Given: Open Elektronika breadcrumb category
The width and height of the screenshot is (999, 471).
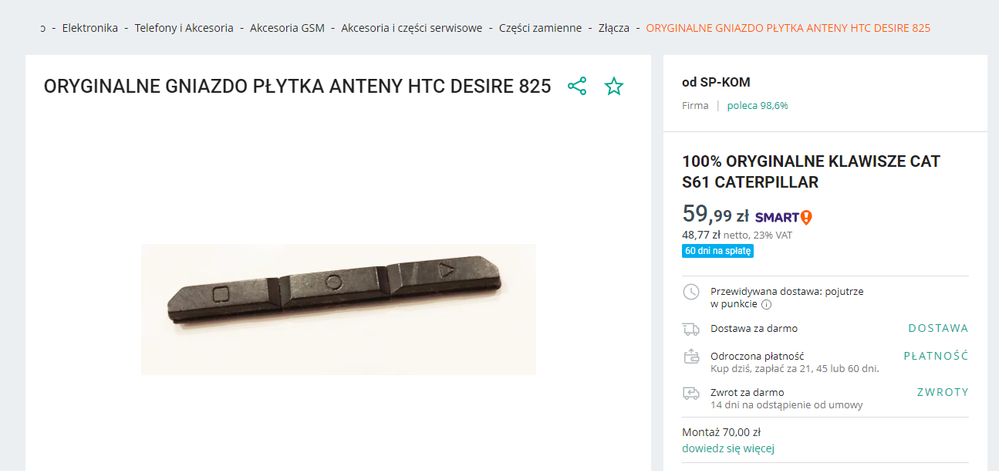Looking at the screenshot, I should 90,28.
